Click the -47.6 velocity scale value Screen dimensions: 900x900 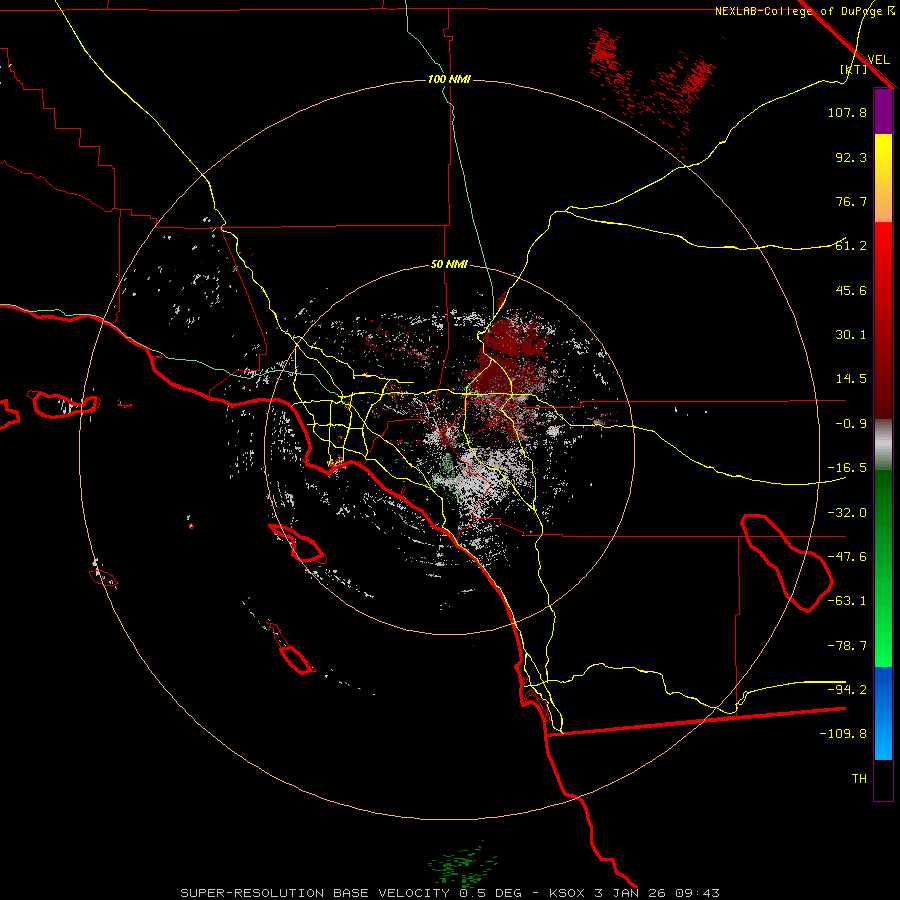click(x=847, y=557)
